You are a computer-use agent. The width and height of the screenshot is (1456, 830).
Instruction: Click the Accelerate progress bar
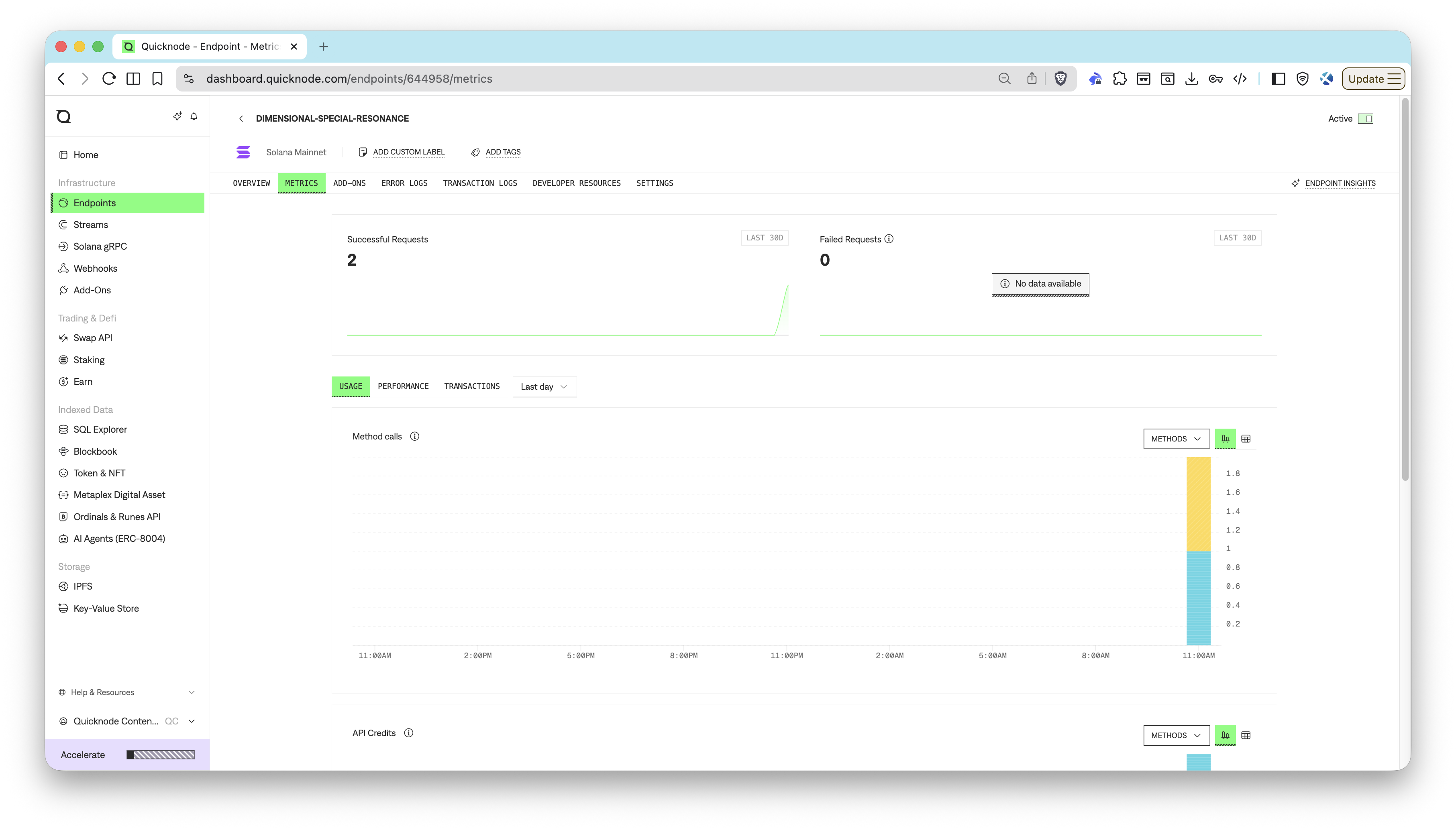[161, 755]
